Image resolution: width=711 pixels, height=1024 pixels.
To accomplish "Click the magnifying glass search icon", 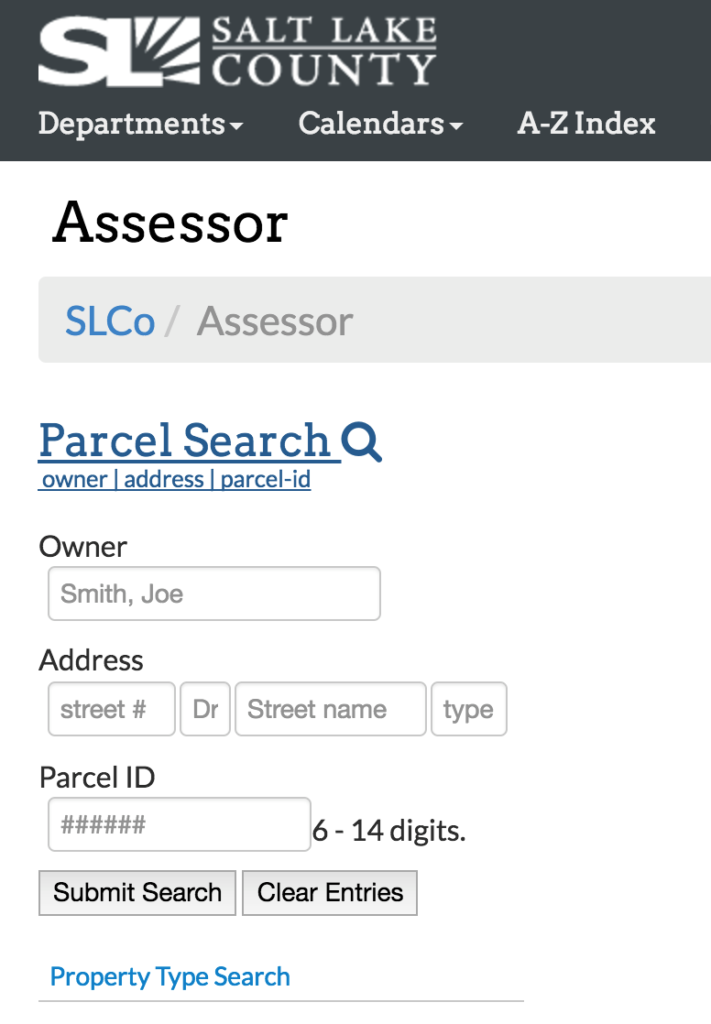I will 362,441.
